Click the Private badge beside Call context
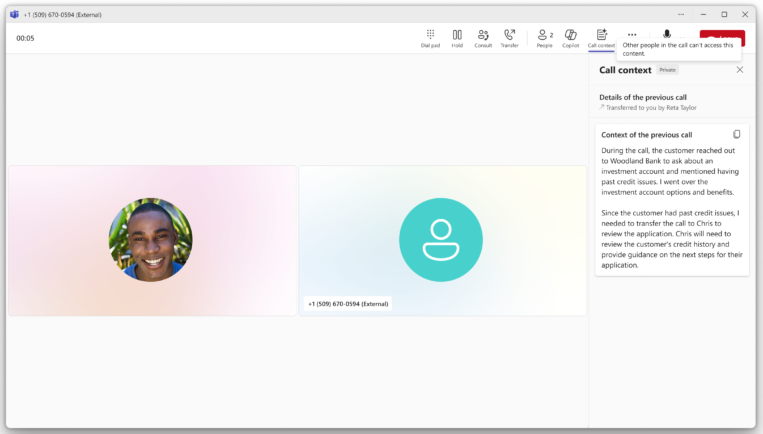Screen dimensions: 763x434 coord(667,70)
